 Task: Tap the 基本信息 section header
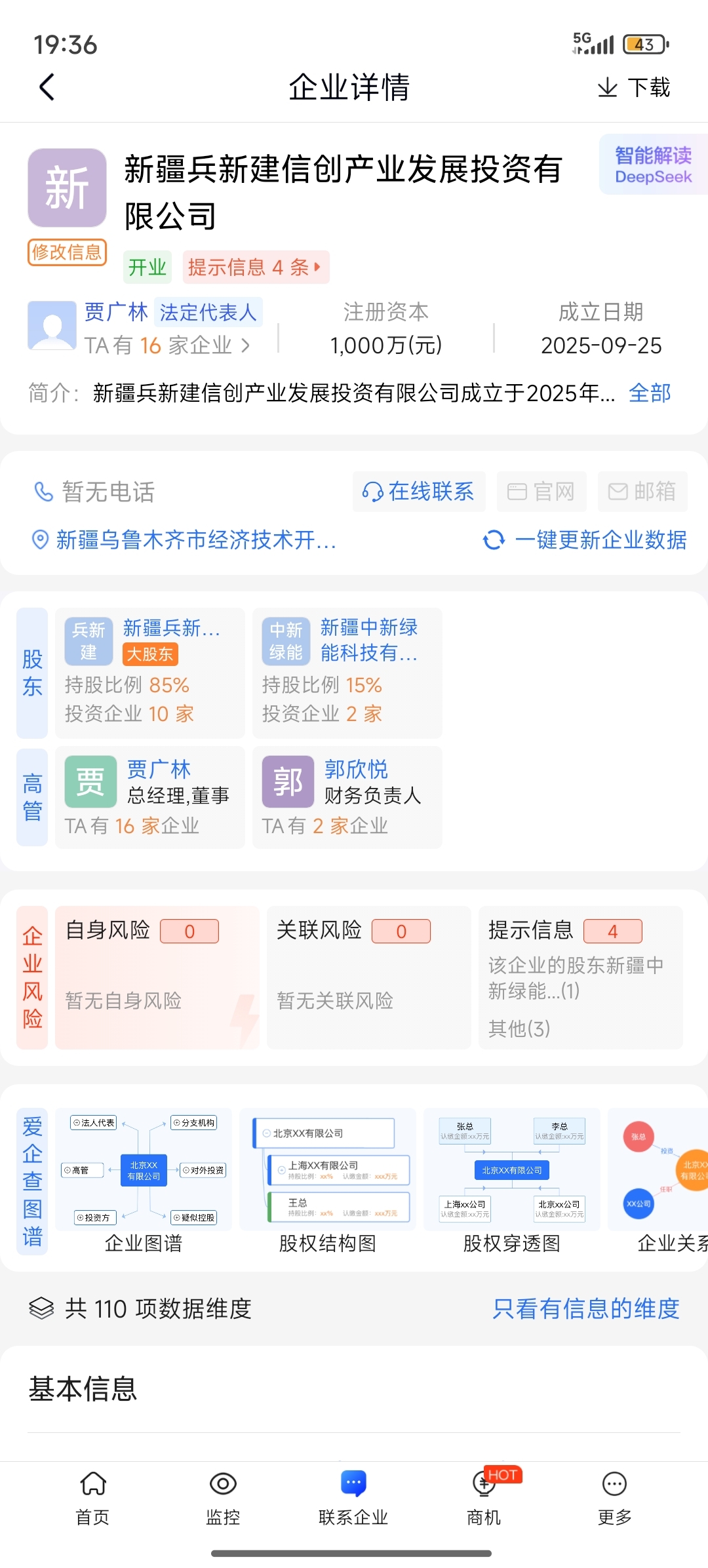(83, 1390)
